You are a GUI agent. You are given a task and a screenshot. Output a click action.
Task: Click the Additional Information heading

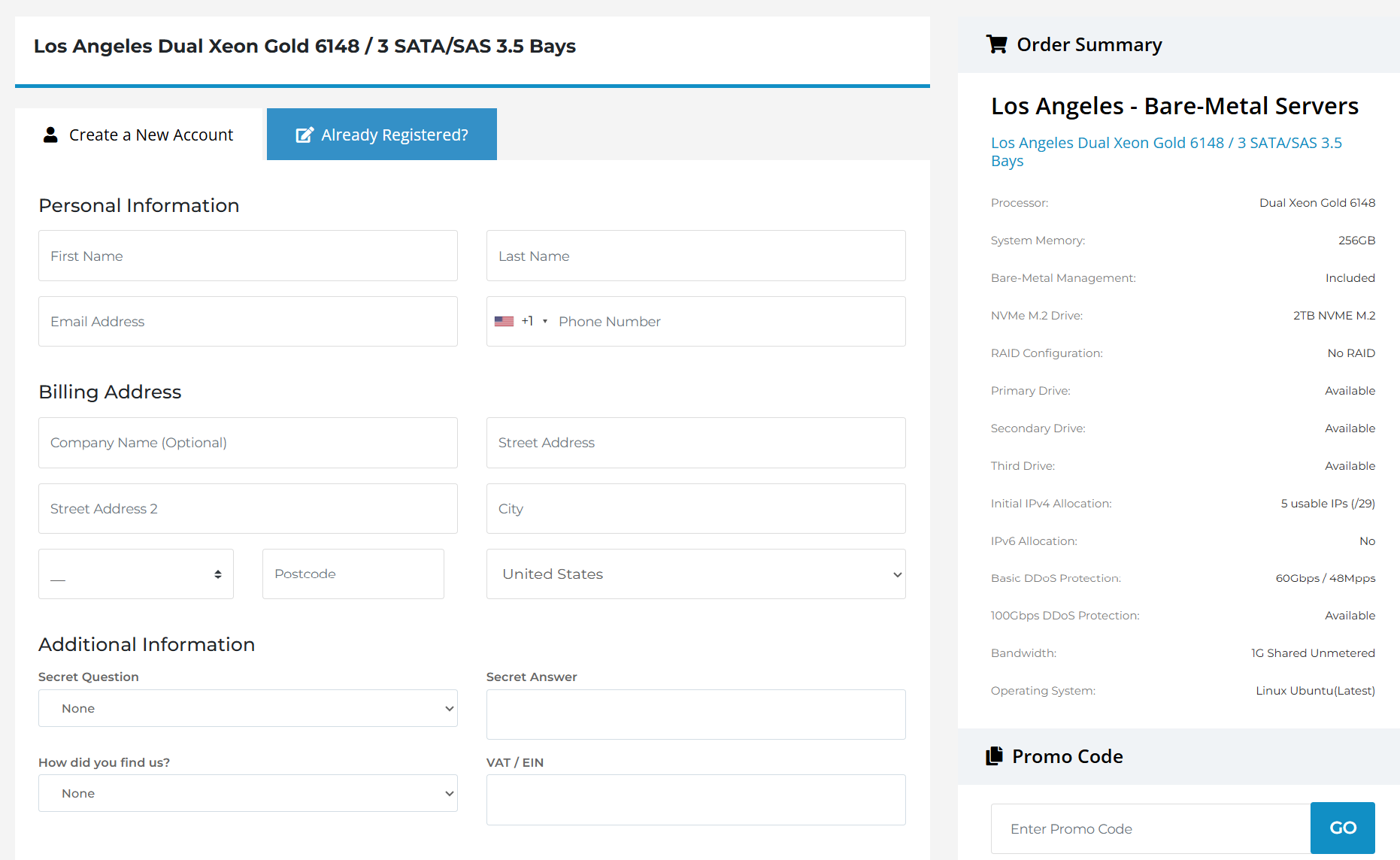pyautogui.click(x=147, y=644)
